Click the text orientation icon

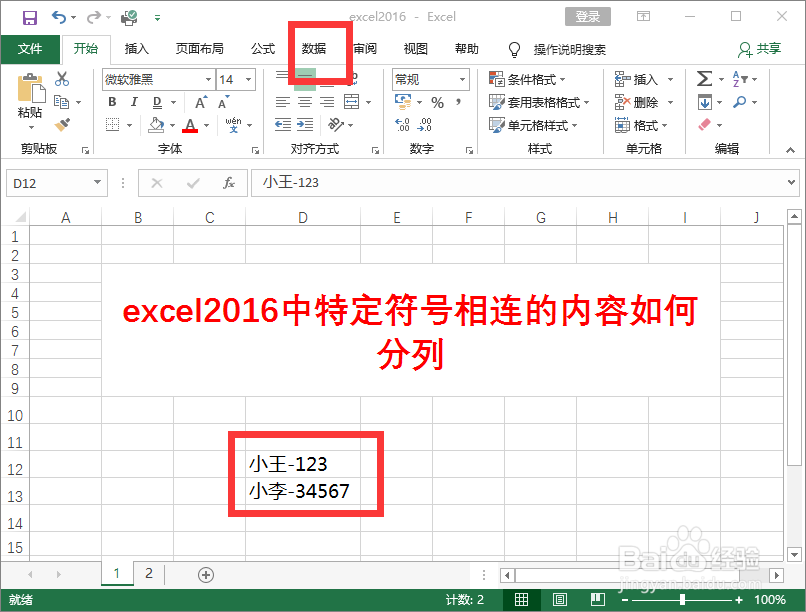(336, 125)
